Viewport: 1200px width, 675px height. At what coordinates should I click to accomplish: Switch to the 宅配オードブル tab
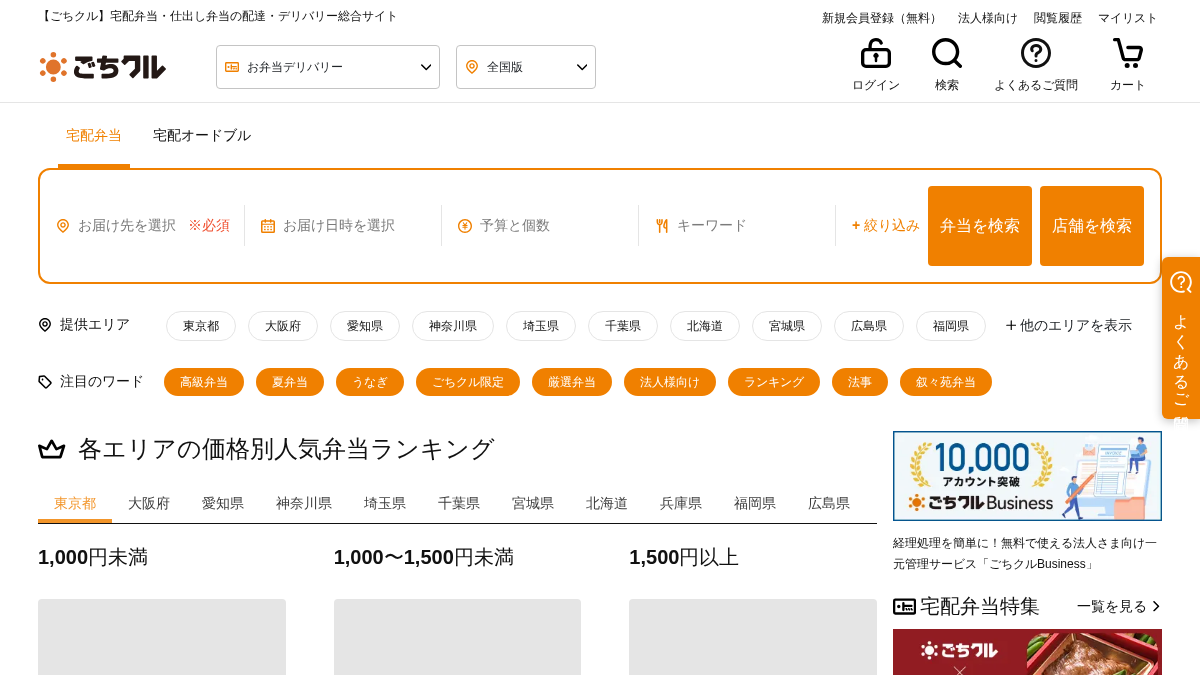pos(202,135)
